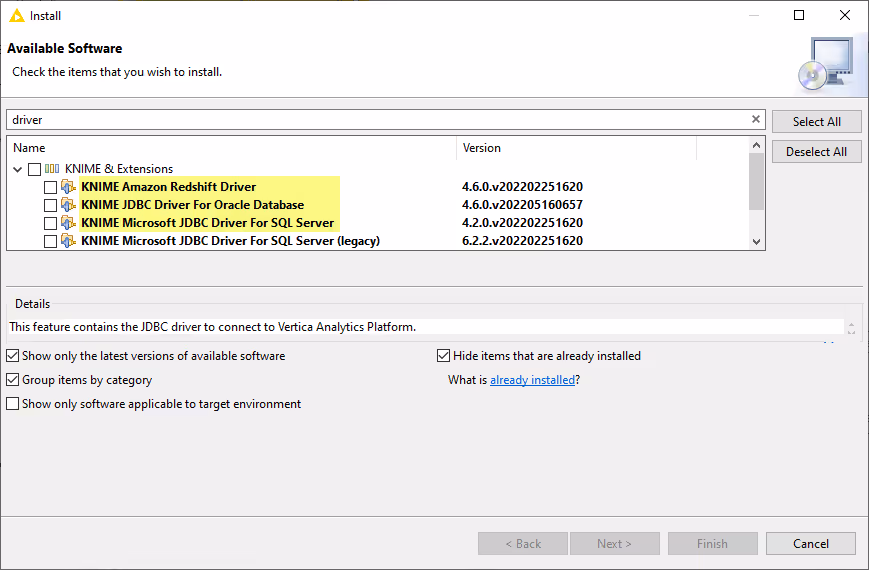Click the KNIME Amazon Redshift Driver feature icon
The image size is (869, 570).
68,187
